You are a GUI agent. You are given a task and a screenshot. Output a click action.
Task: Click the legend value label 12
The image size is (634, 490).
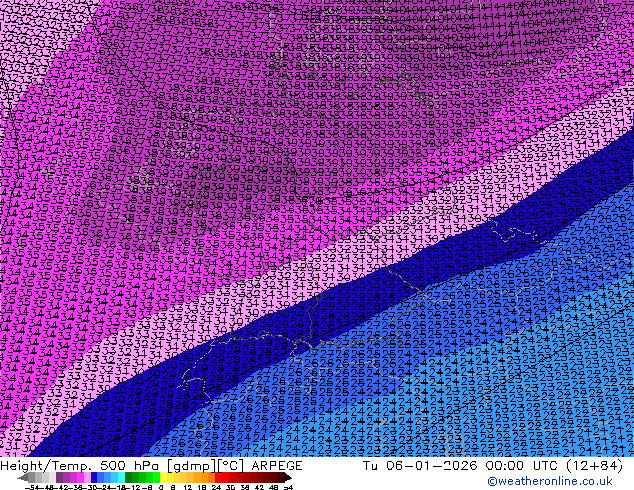coord(188,488)
